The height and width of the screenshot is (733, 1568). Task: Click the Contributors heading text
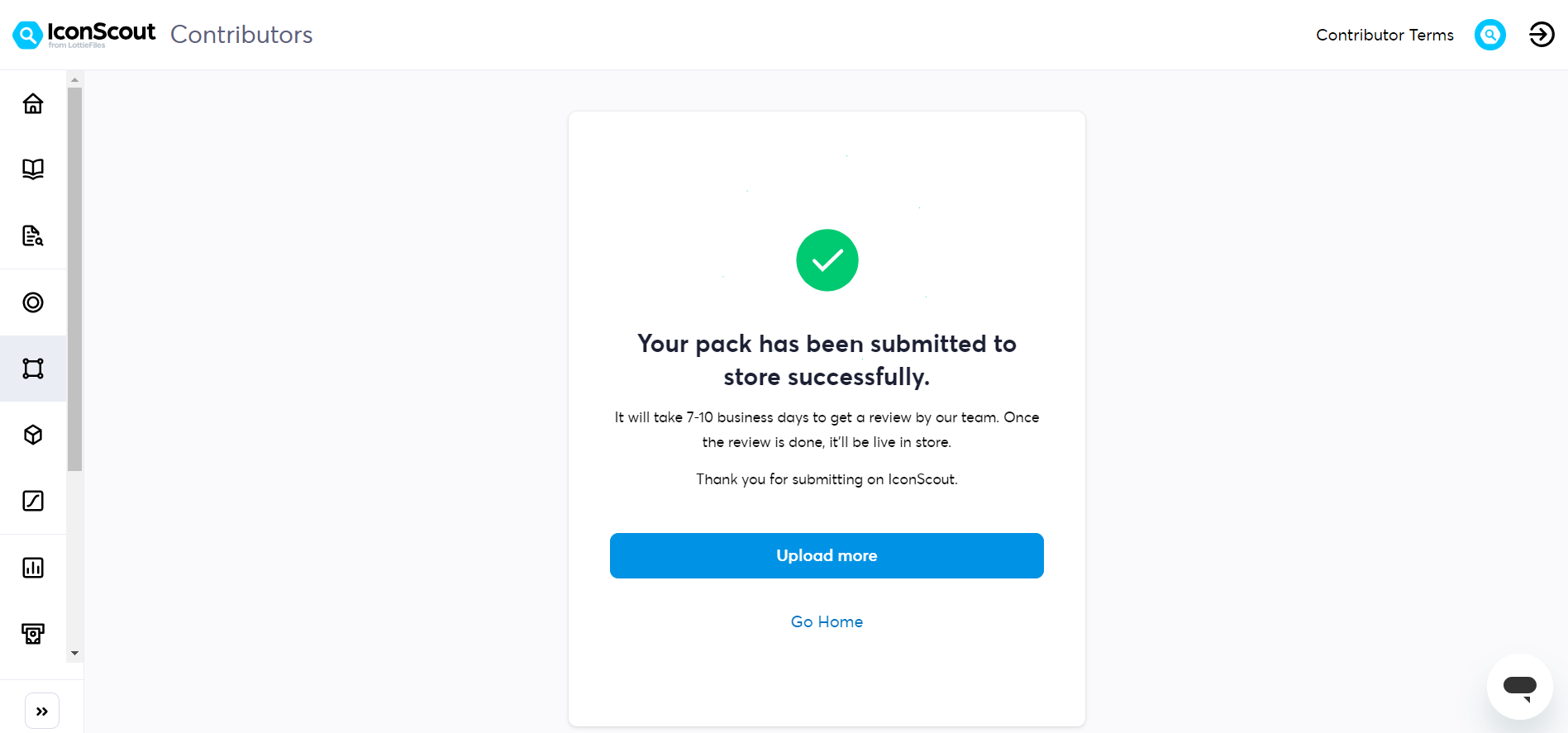click(241, 35)
